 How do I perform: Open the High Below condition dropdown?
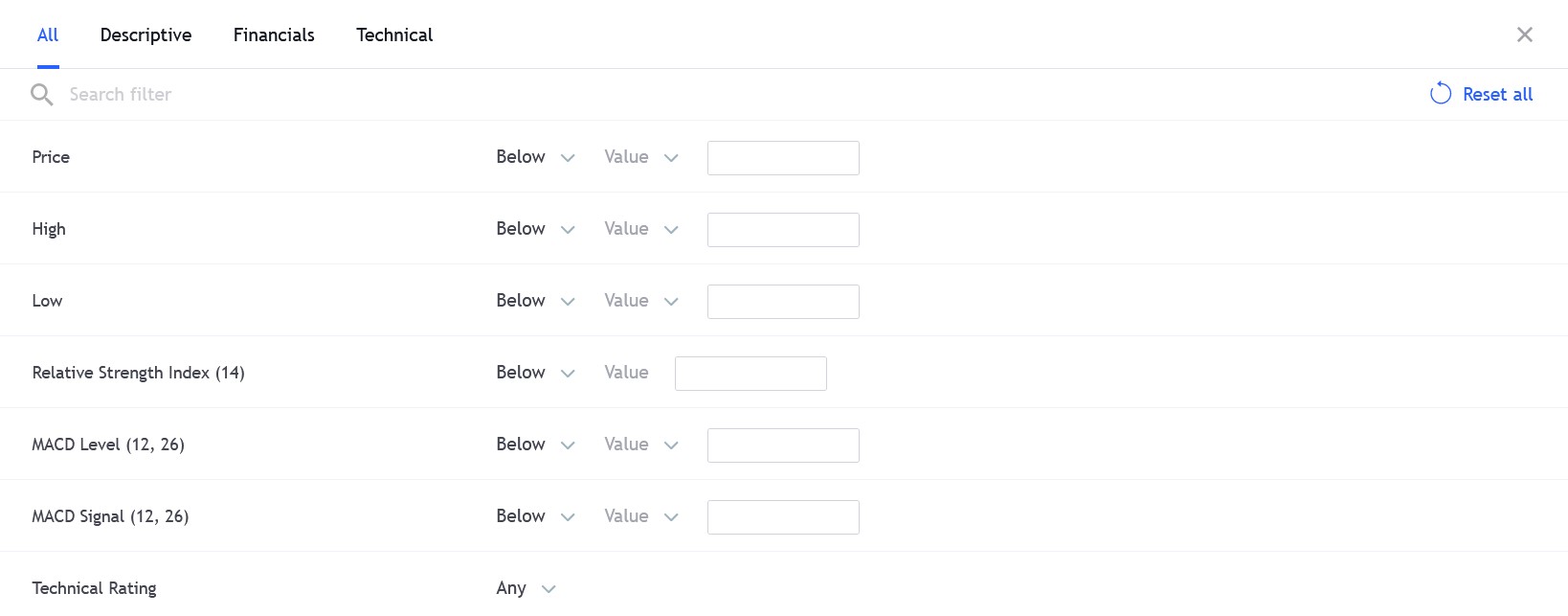(x=535, y=229)
